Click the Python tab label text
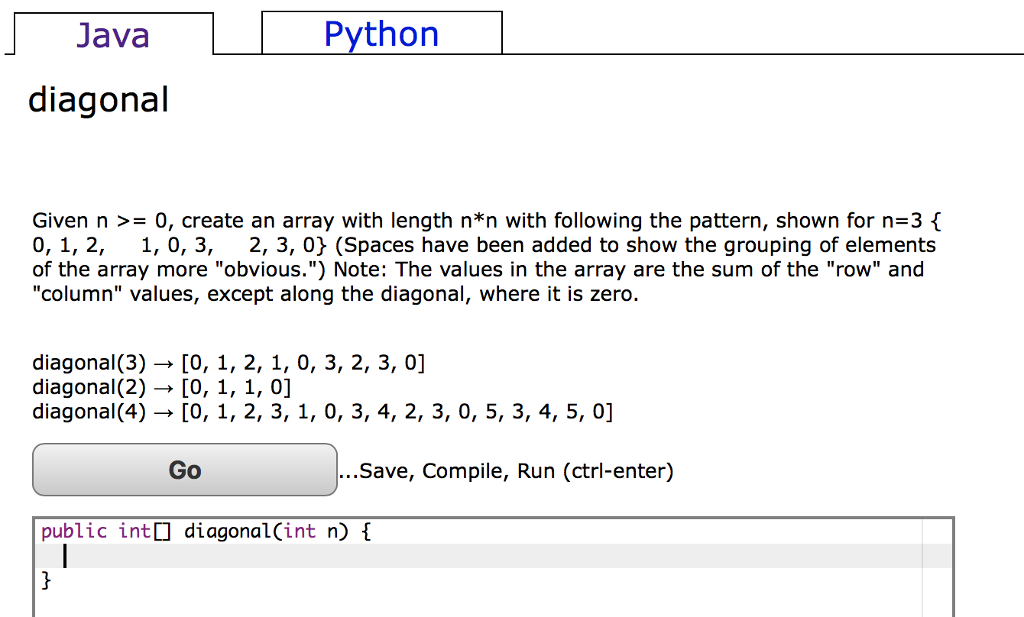This screenshot has height=617, width=1024. (381, 33)
